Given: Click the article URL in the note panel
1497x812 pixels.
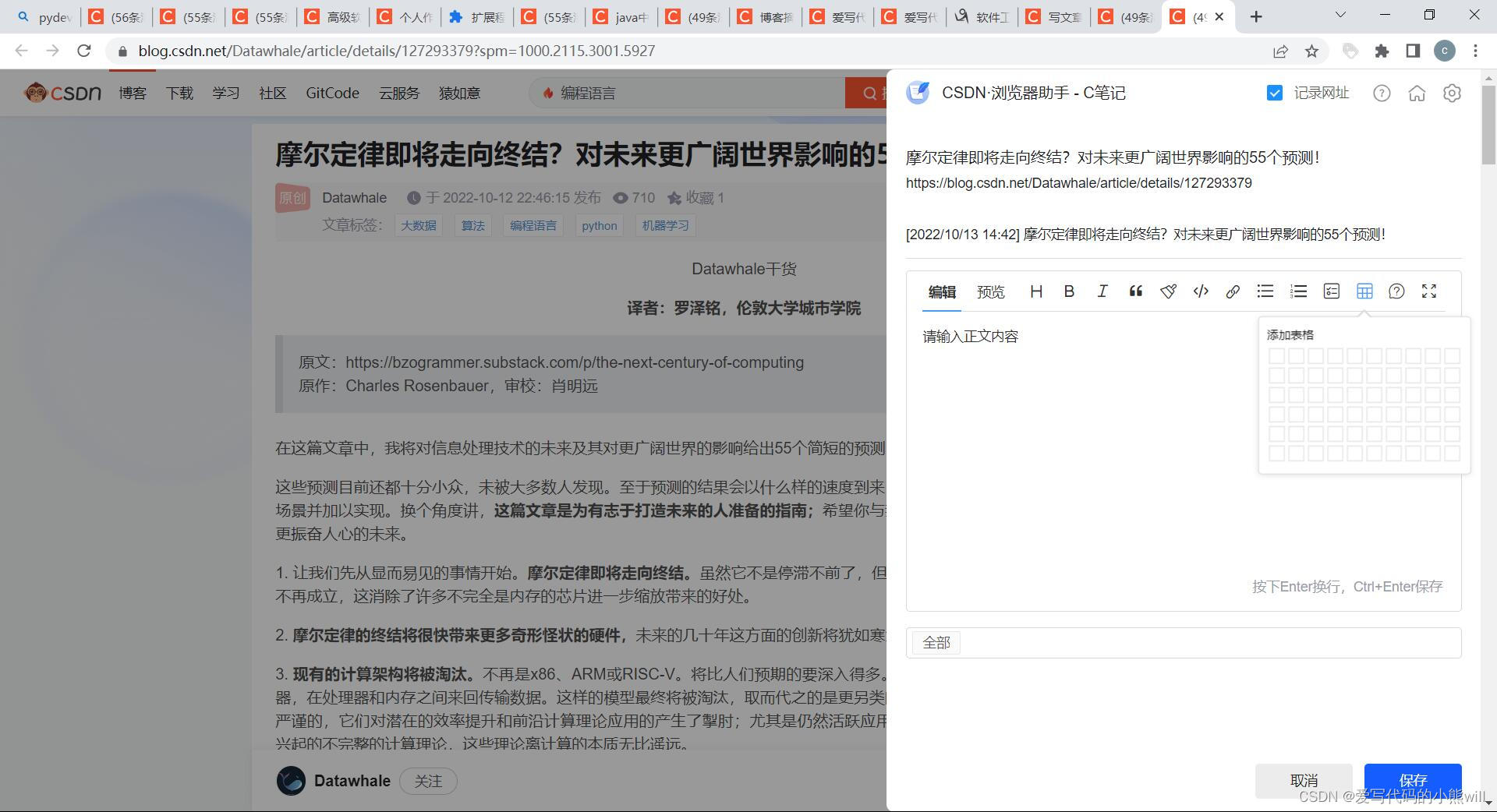Looking at the screenshot, I should click(1079, 183).
